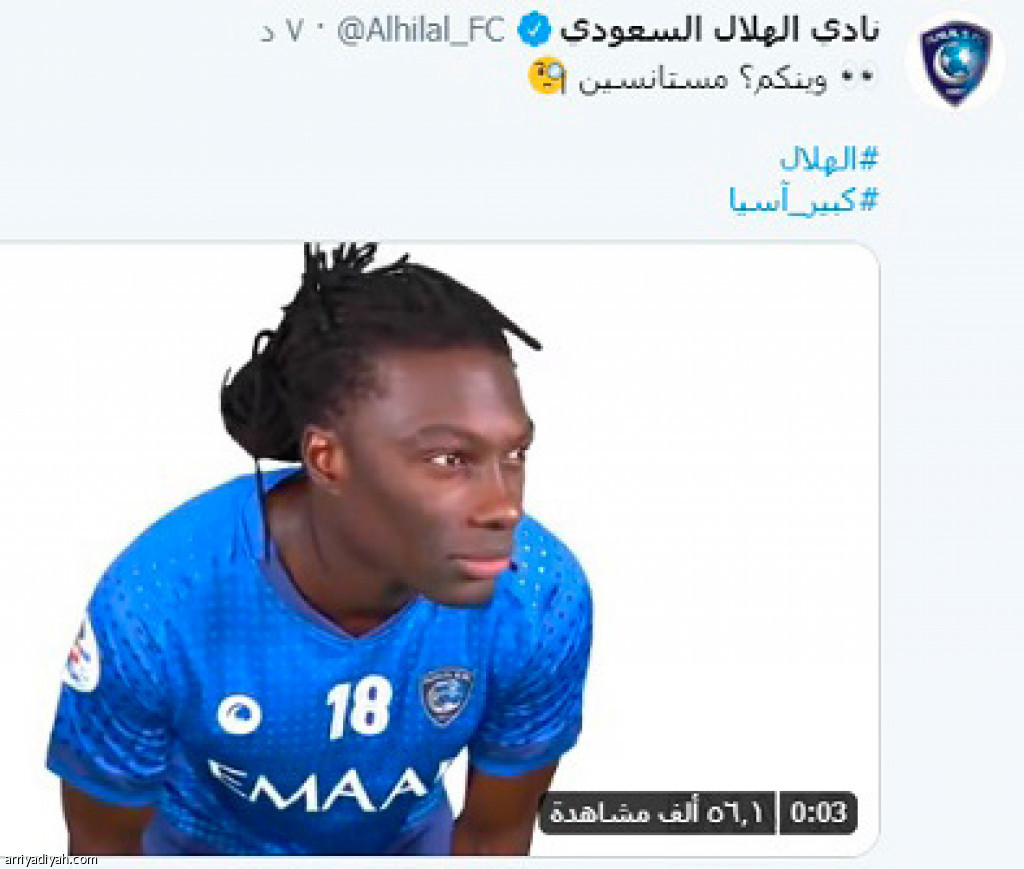This screenshot has height=869, width=1024.
Task: Click the 0:03 video duration badge
Action: click(x=818, y=813)
